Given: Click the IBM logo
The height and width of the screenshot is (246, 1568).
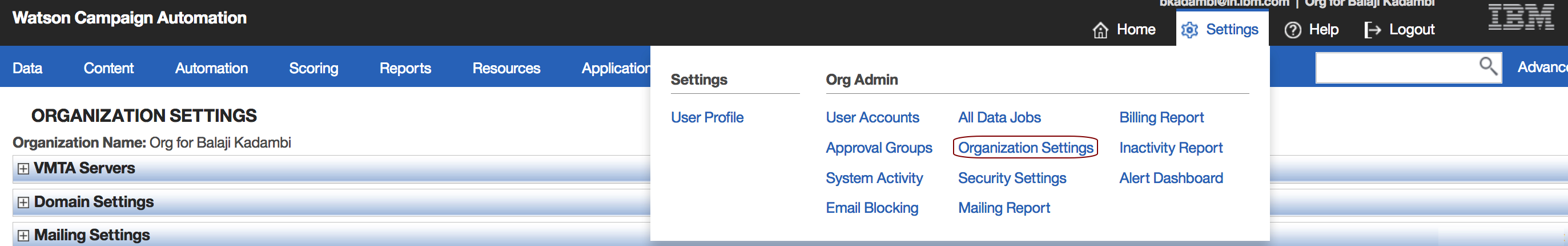Looking at the screenshot, I should click(1521, 17).
